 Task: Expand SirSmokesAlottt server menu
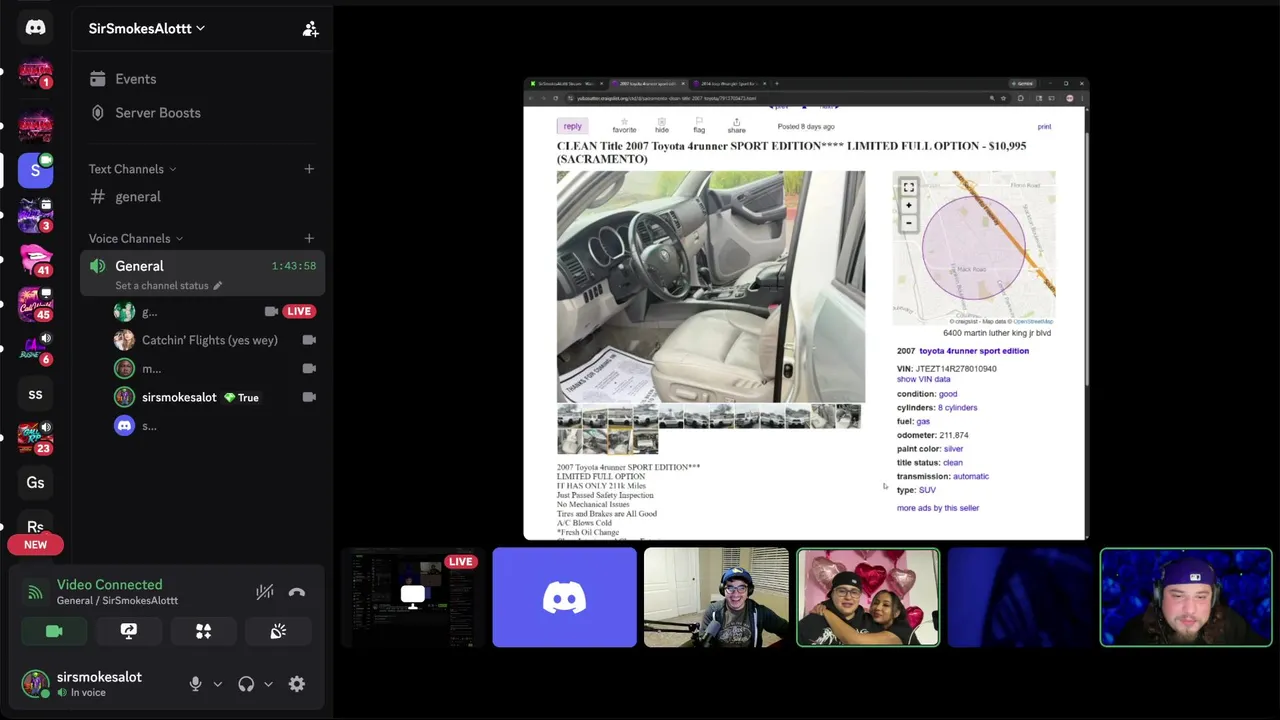pyautogui.click(x=146, y=28)
